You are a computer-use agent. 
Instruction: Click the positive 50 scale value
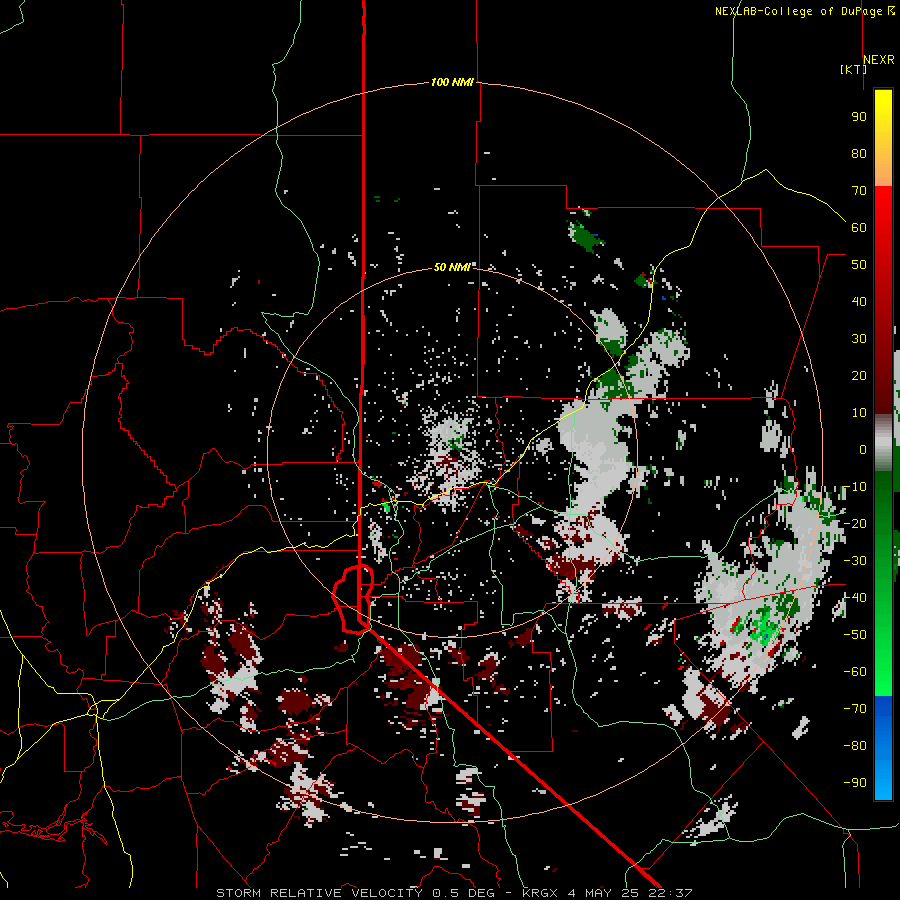(859, 265)
